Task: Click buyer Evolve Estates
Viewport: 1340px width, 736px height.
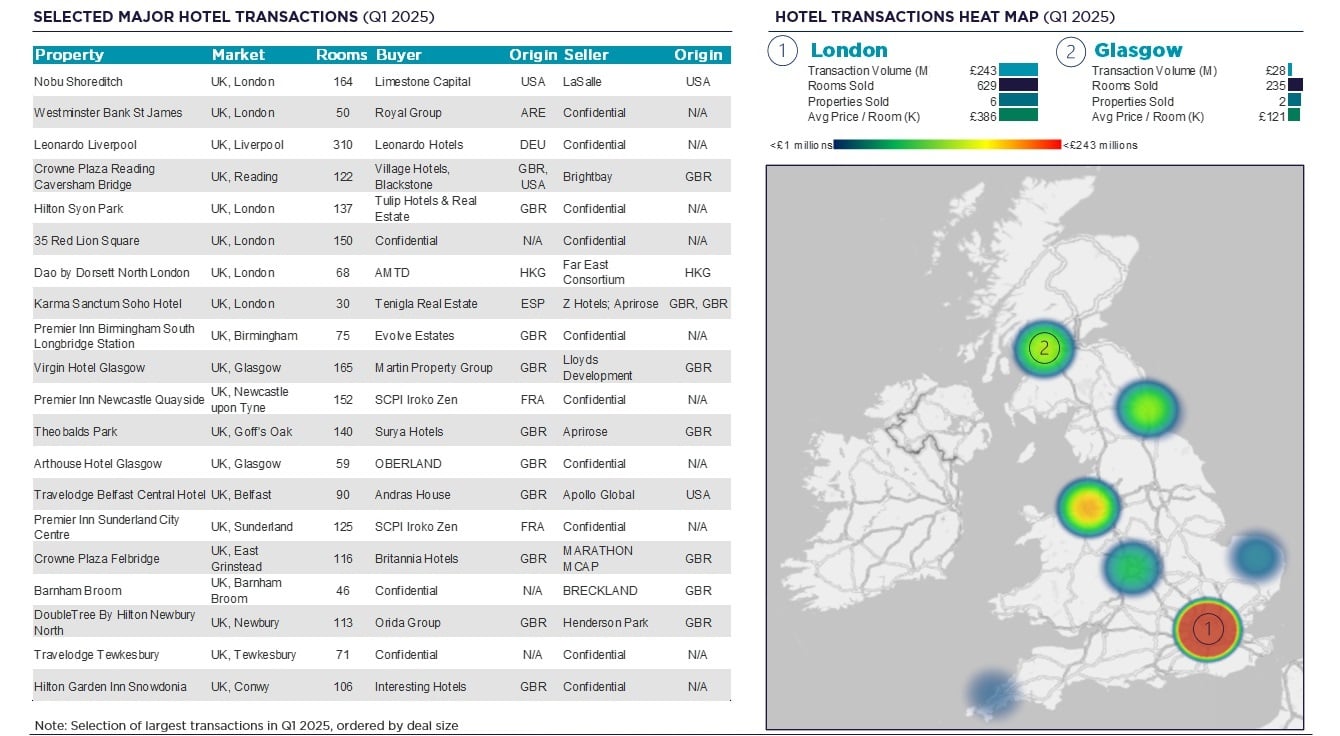Action: [x=415, y=336]
